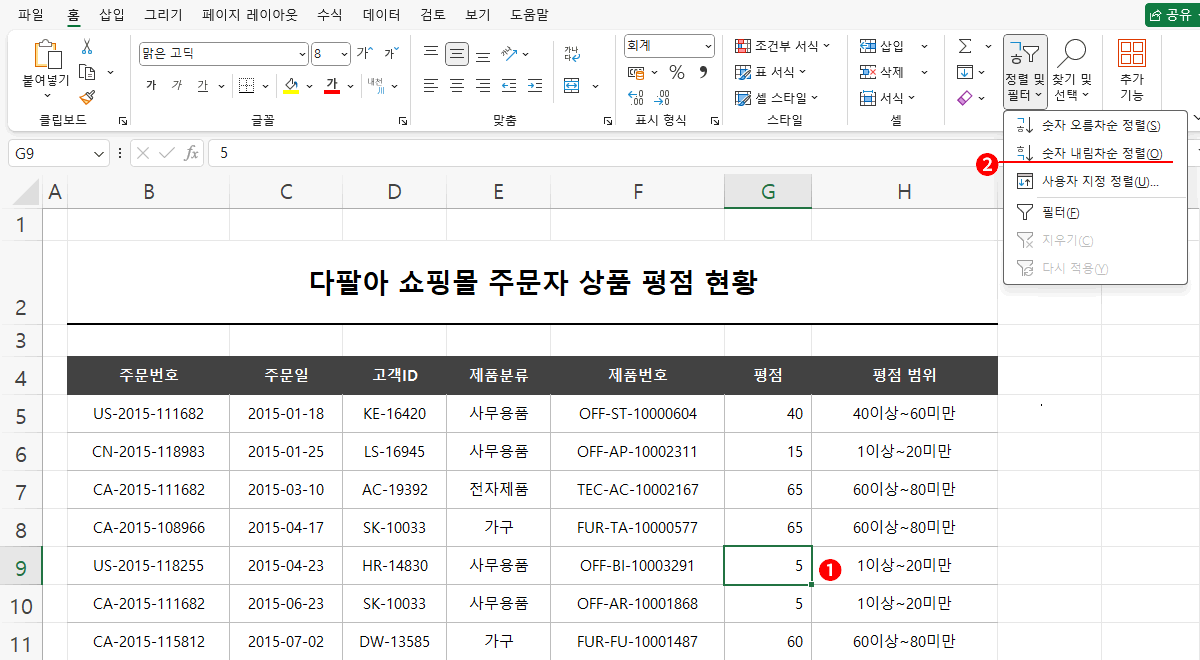Viewport: 1200px width, 660px height.
Task: Click the Fill down icon
Action: click(965, 72)
